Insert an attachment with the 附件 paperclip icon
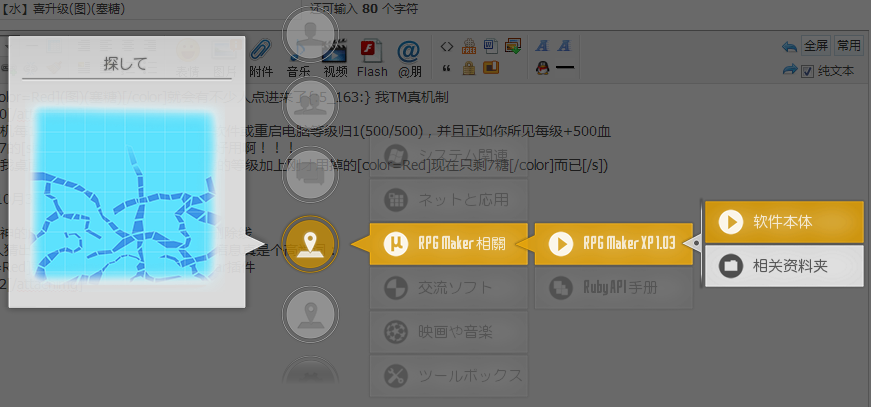This screenshot has width=871, height=407. coord(261,58)
